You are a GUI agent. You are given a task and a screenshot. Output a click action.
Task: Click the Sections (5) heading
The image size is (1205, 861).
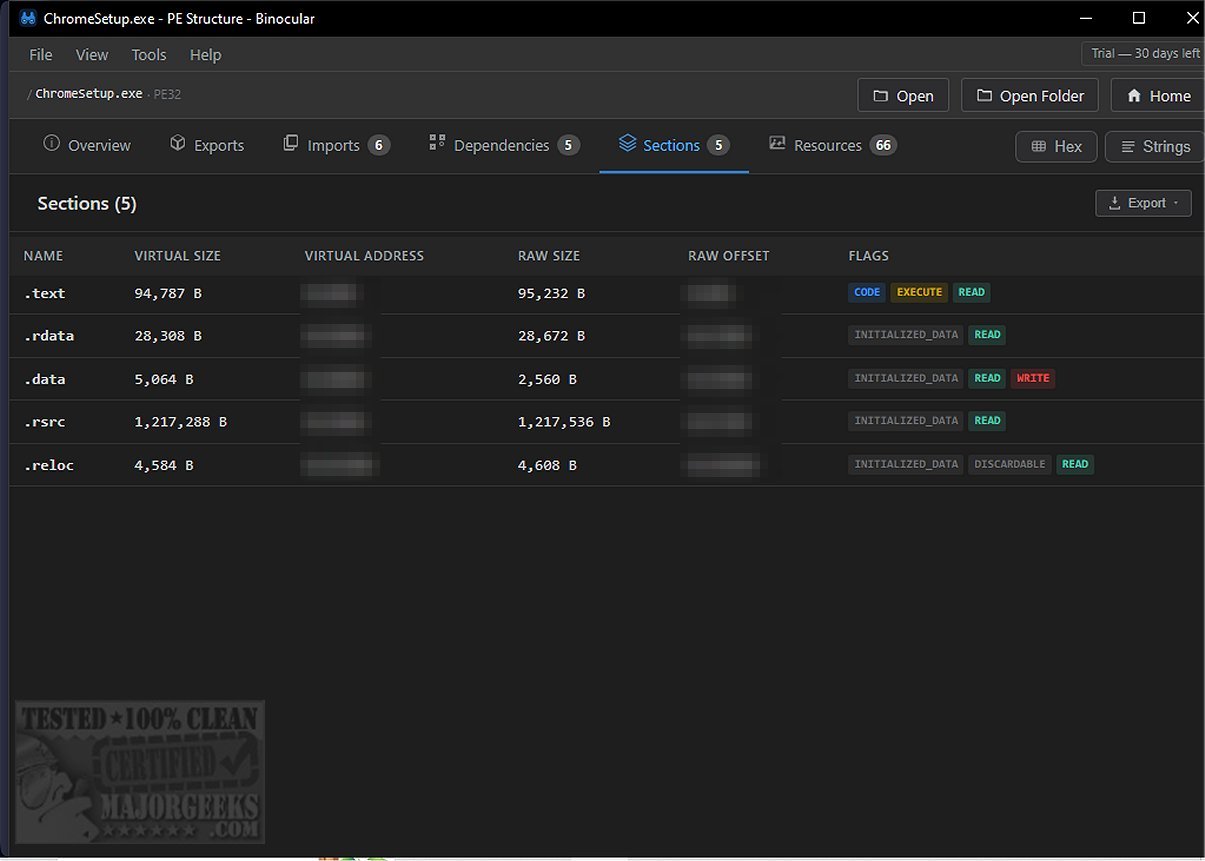(x=87, y=203)
